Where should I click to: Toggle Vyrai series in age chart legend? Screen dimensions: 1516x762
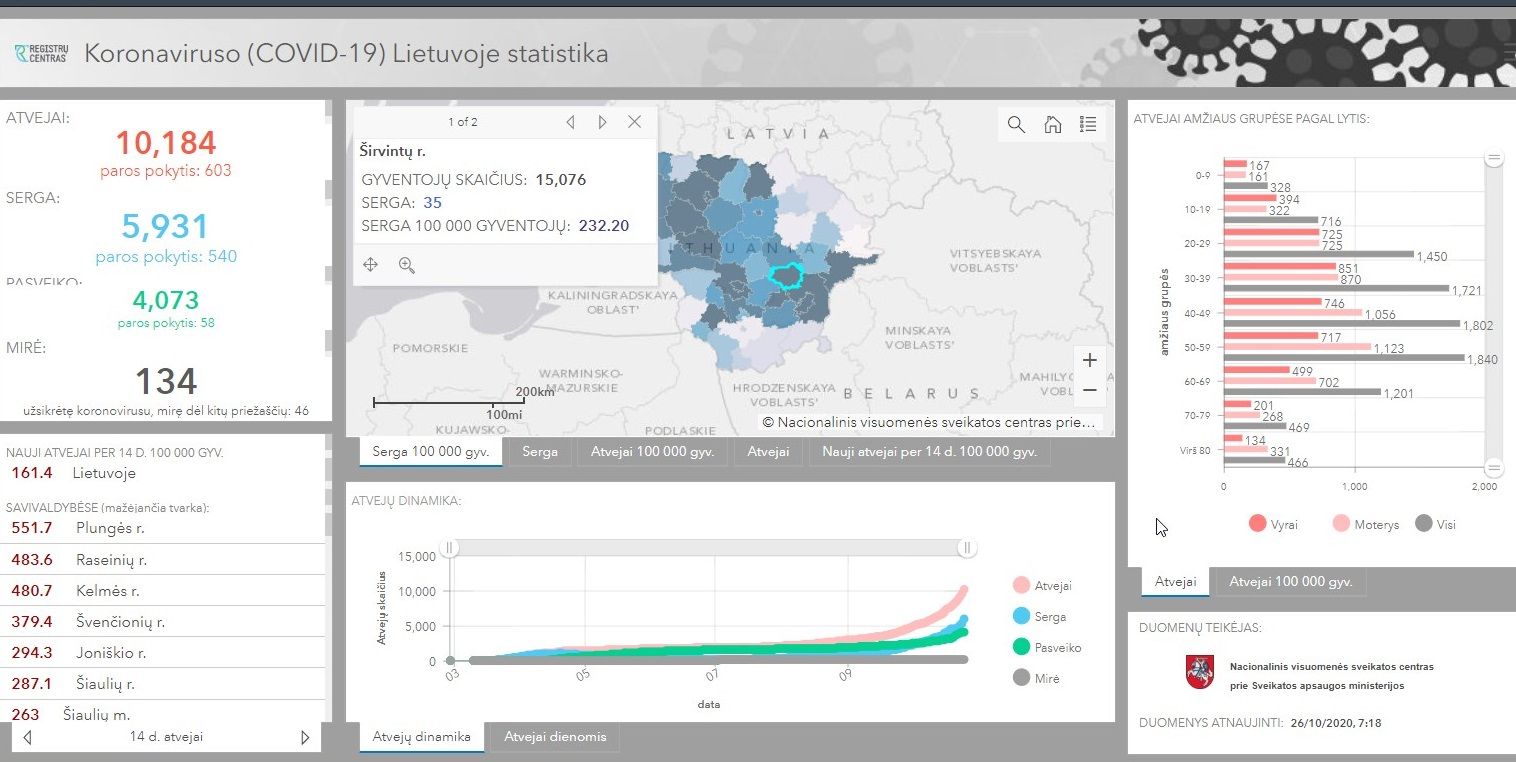click(1273, 524)
